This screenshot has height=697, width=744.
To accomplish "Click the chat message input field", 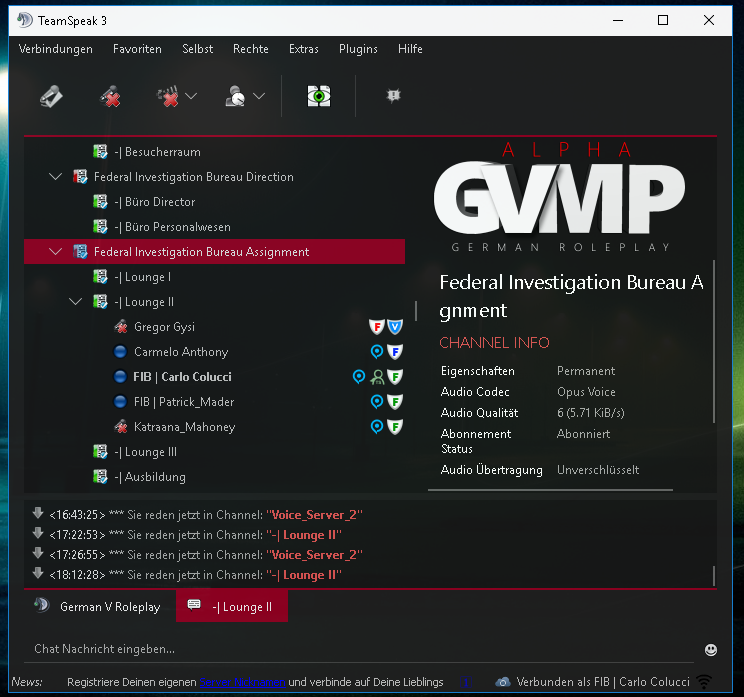I will 359,649.
